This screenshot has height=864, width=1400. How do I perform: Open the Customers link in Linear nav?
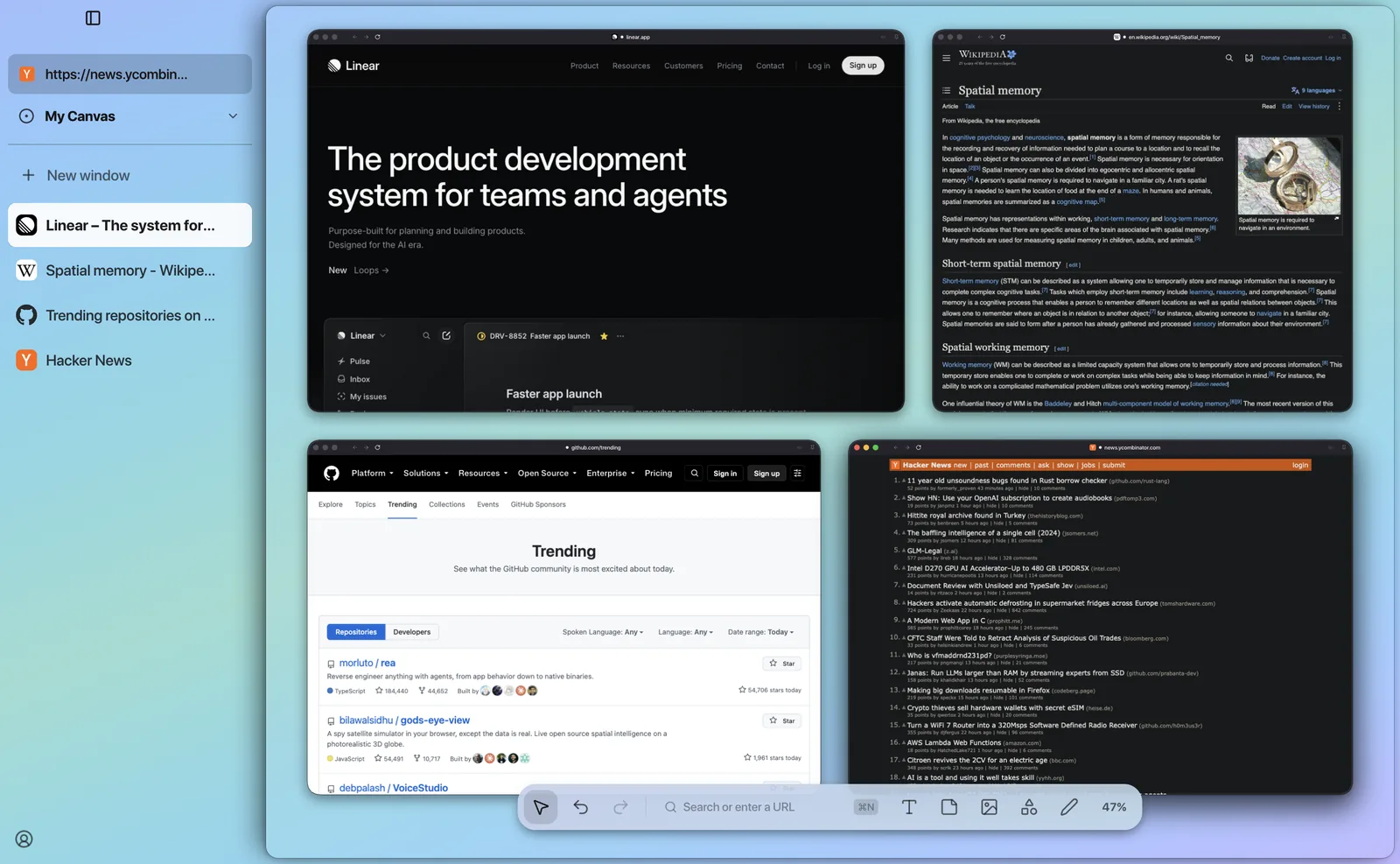coord(683,66)
